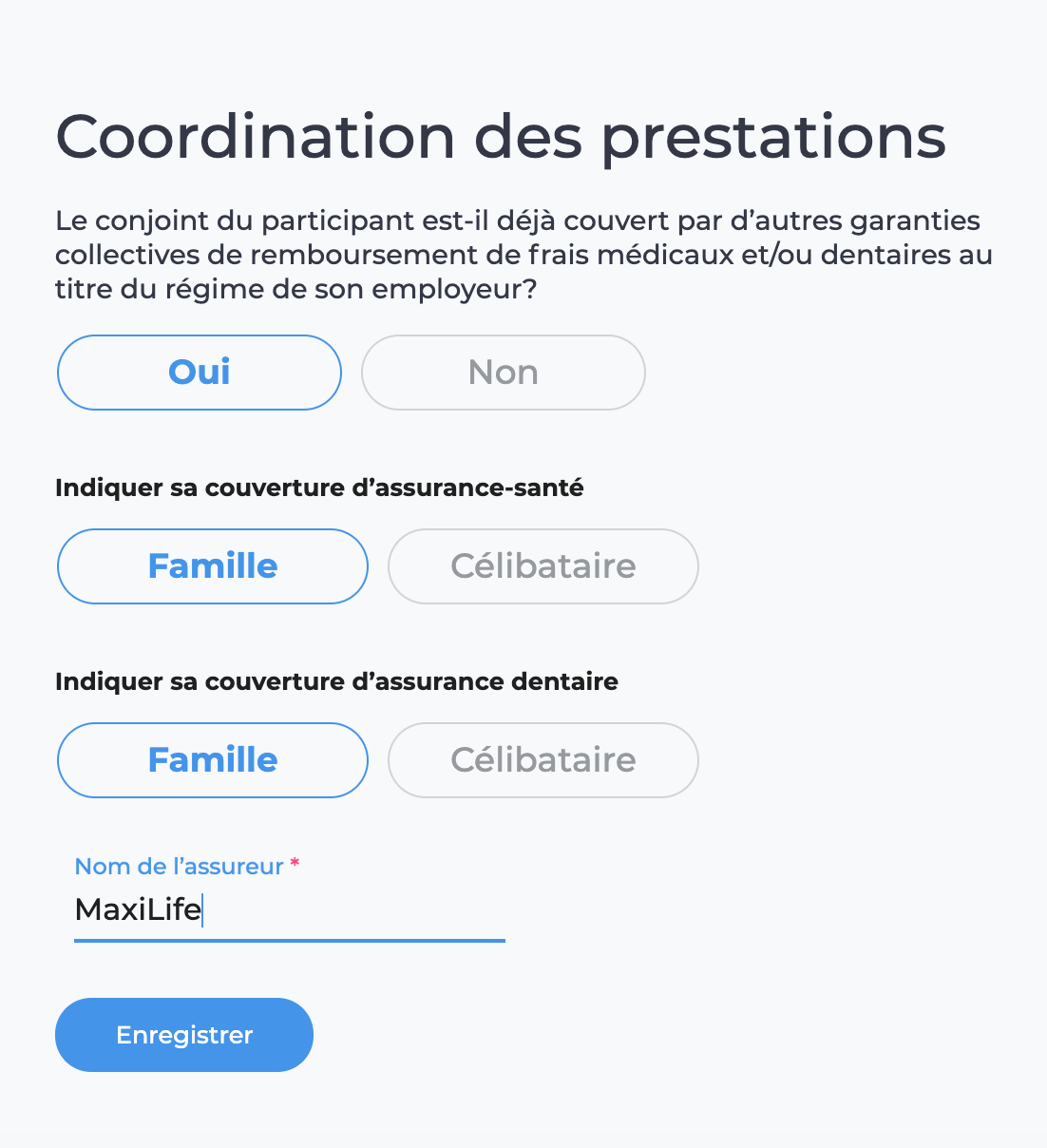Click the word "Coordination" in the title
Screen dimensions: 1047x1148
256,136
